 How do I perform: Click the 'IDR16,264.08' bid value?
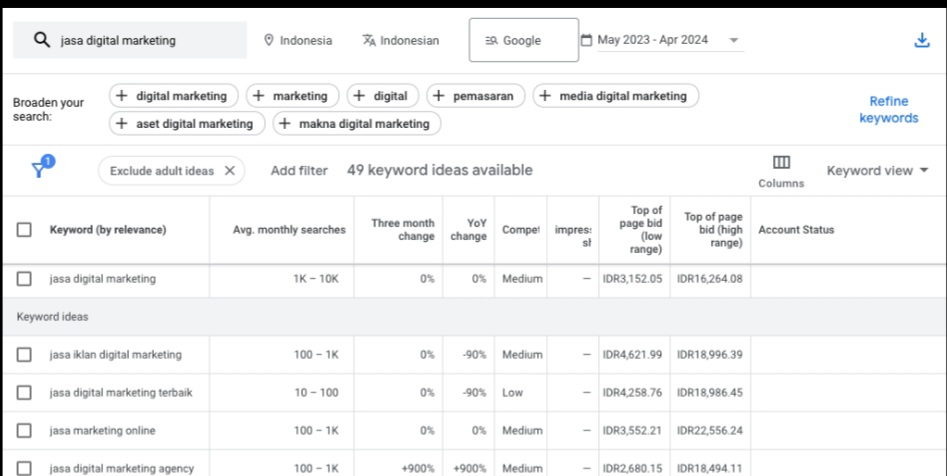[x=710, y=278]
